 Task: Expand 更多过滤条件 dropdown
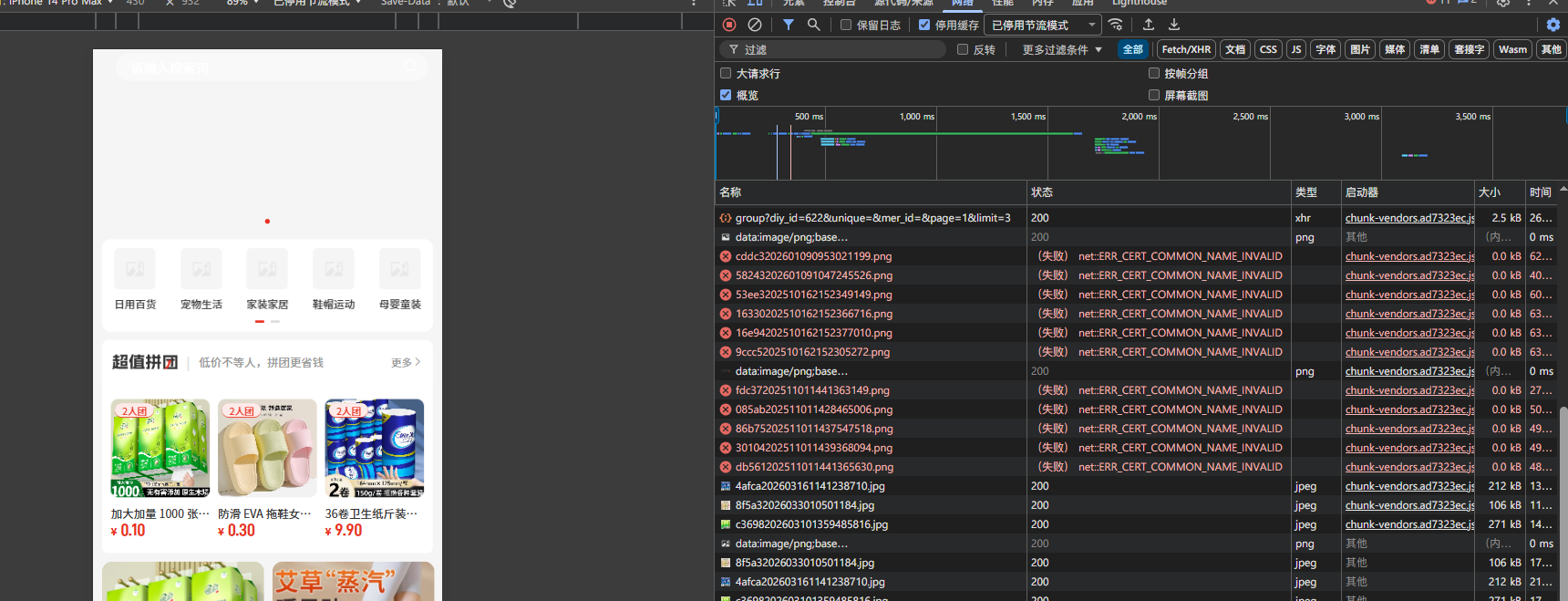[1062, 50]
